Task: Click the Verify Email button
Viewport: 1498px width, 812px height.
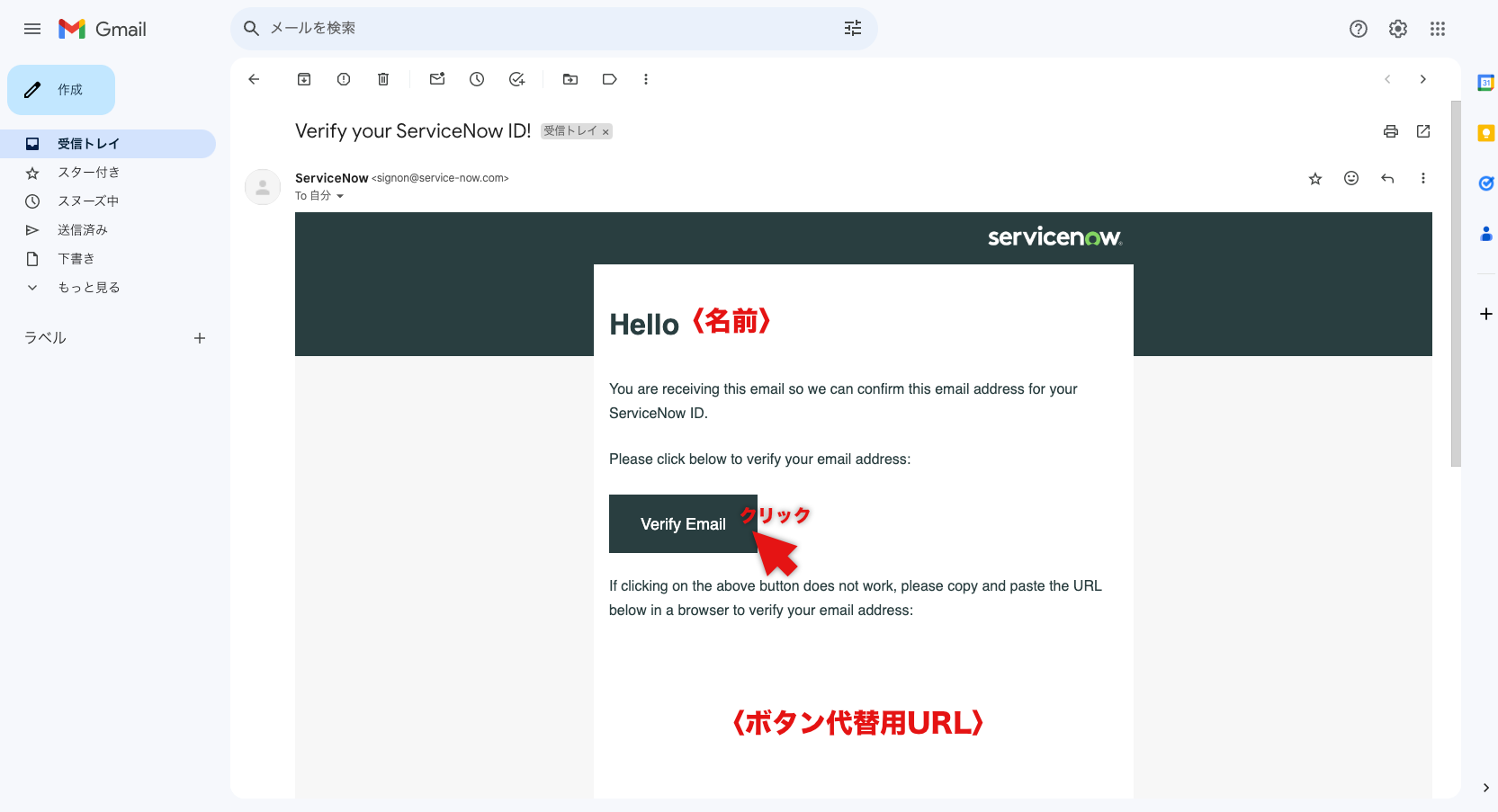Action: 682,523
